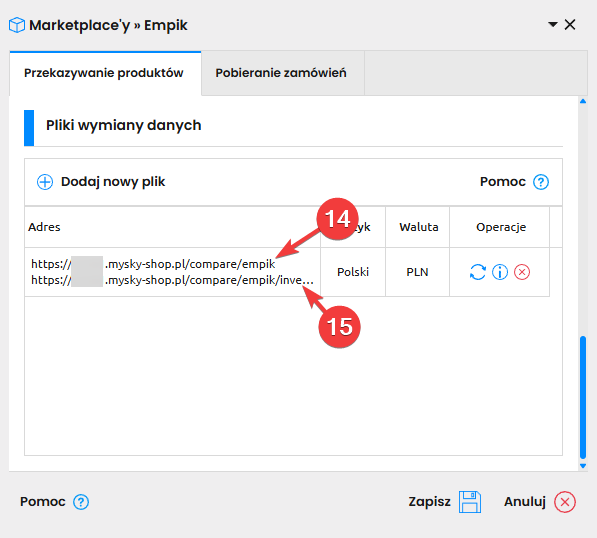Click the bottom-left Pomoc question mark icon

[x=81, y=502]
